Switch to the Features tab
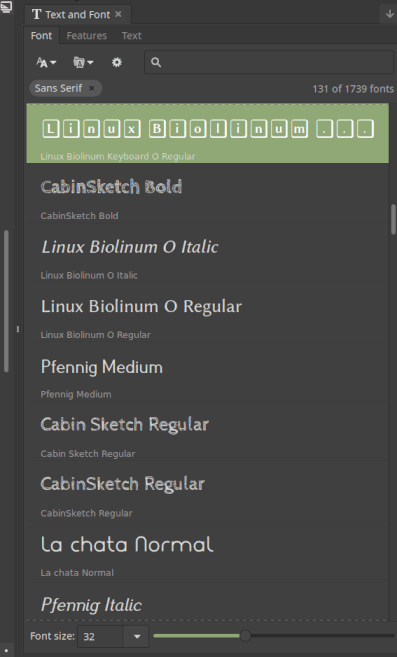The image size is (397, 657). [x=87, y=36]
